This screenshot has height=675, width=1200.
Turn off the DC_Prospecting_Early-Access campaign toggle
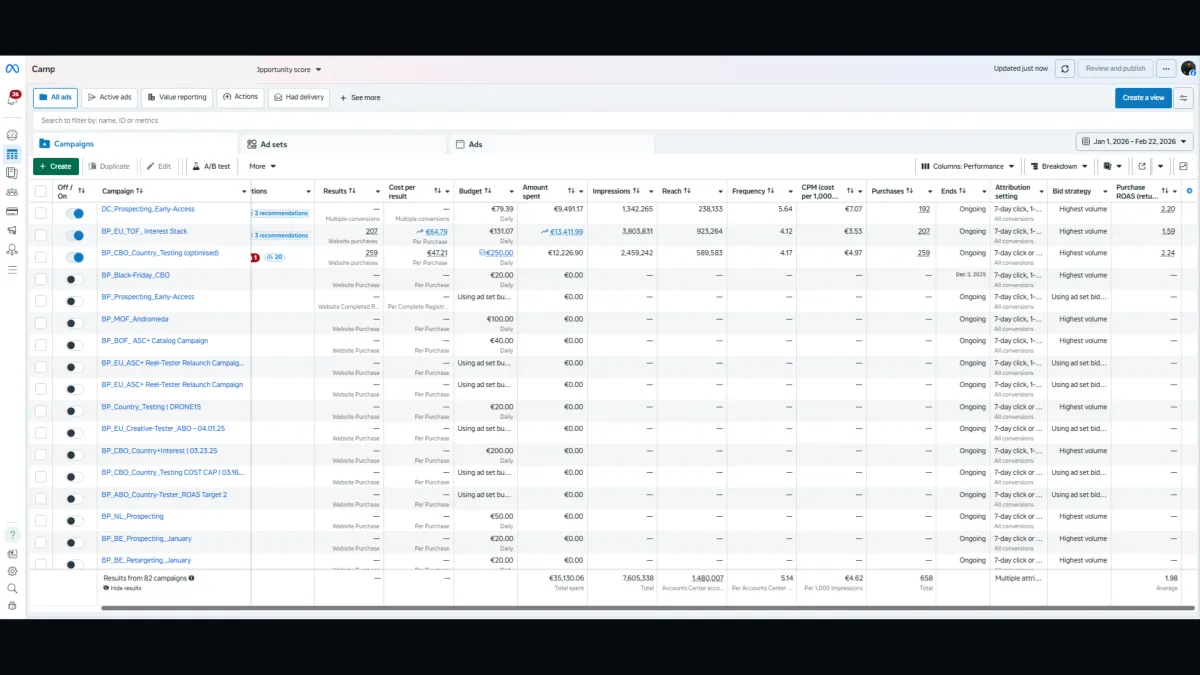click(75, 213)
